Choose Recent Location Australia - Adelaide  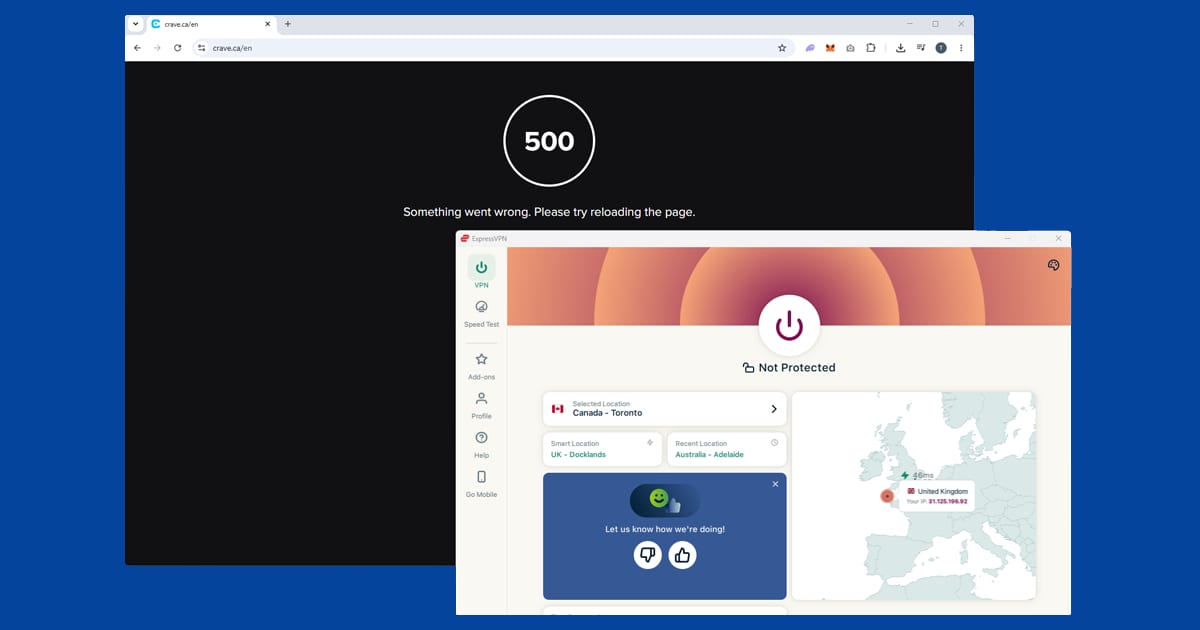(x=727, y=449)
